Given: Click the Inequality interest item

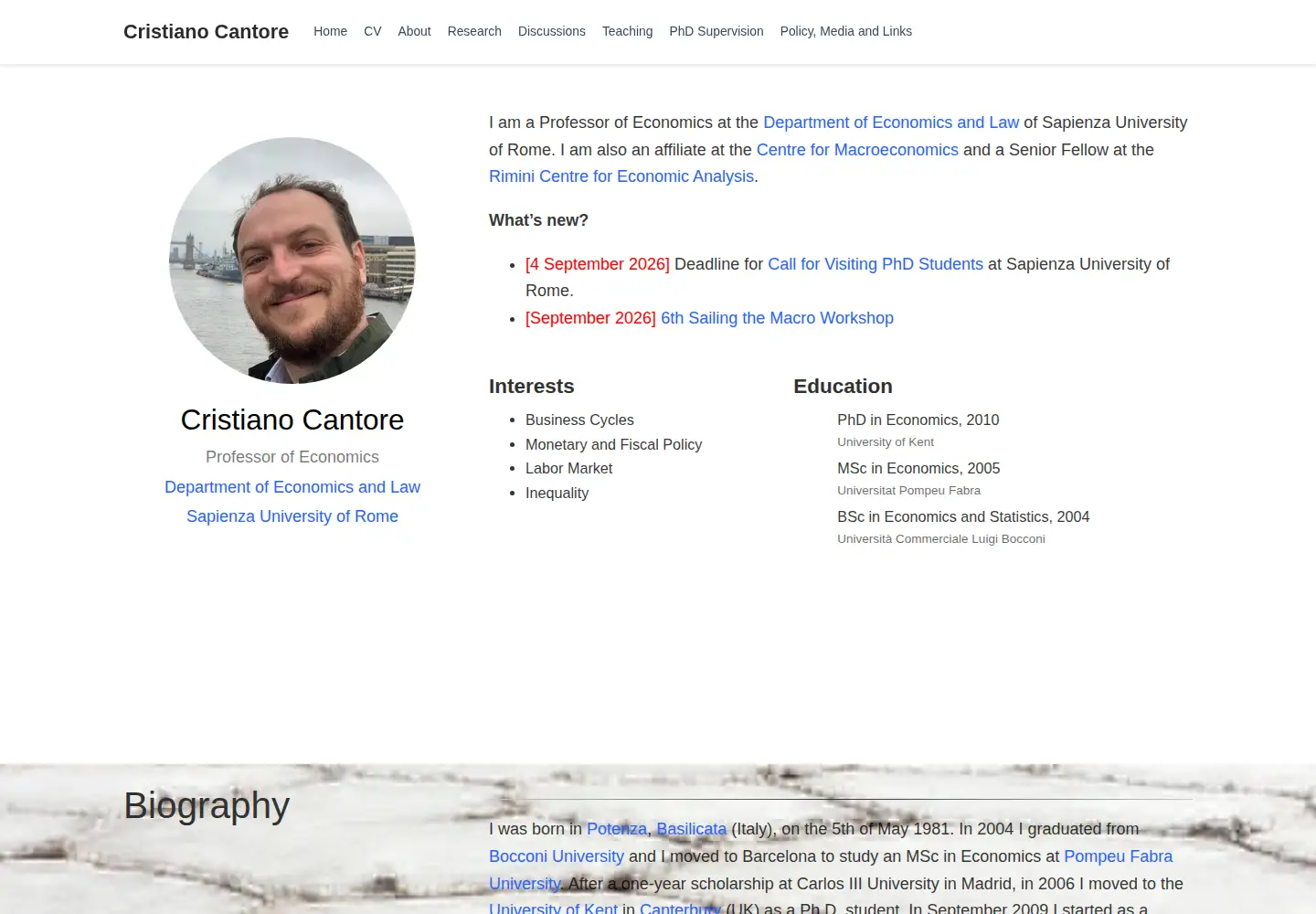Looking at the screenshot, I should [557, 493].
